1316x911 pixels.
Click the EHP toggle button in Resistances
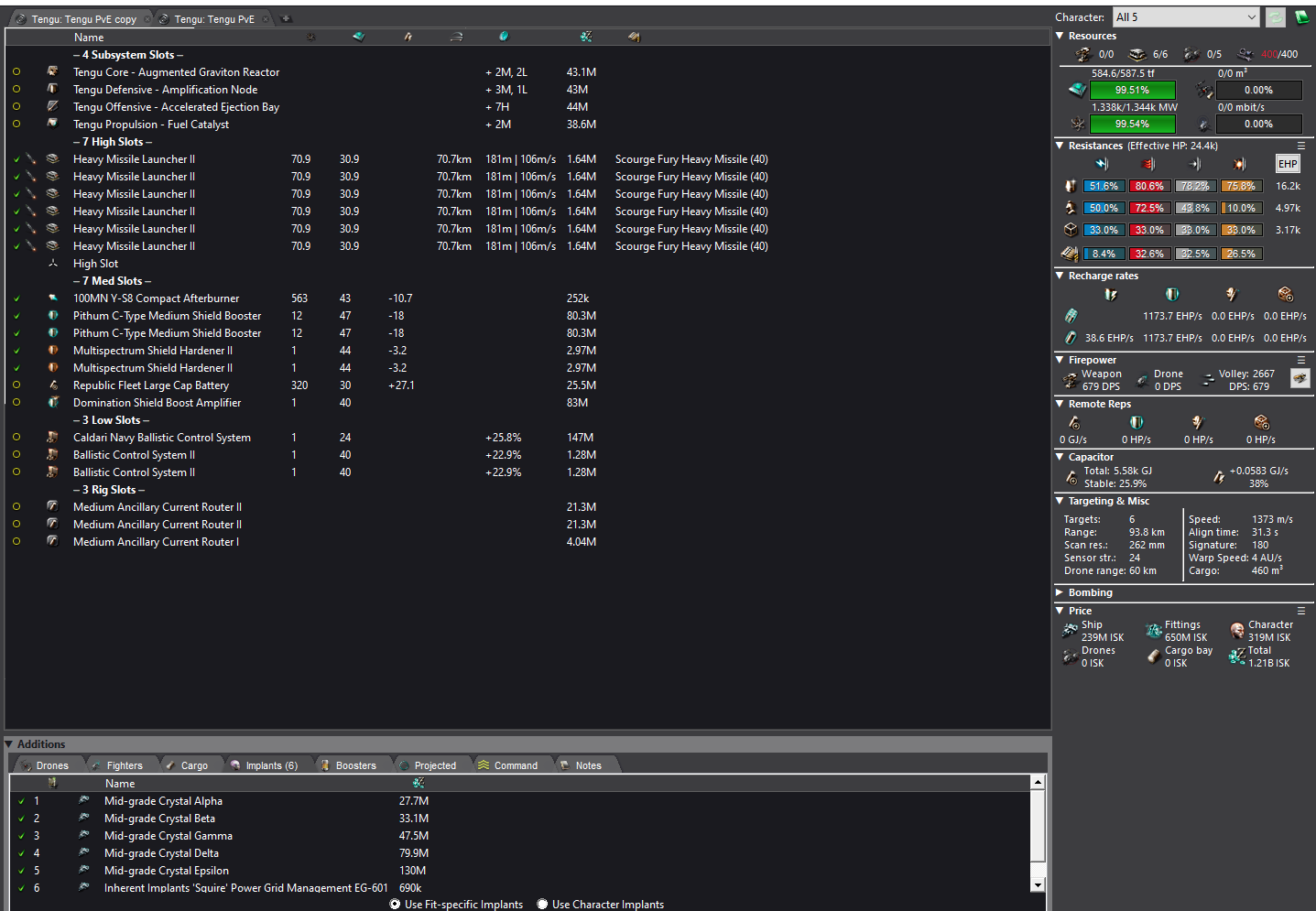click(x=1288, y=164)
